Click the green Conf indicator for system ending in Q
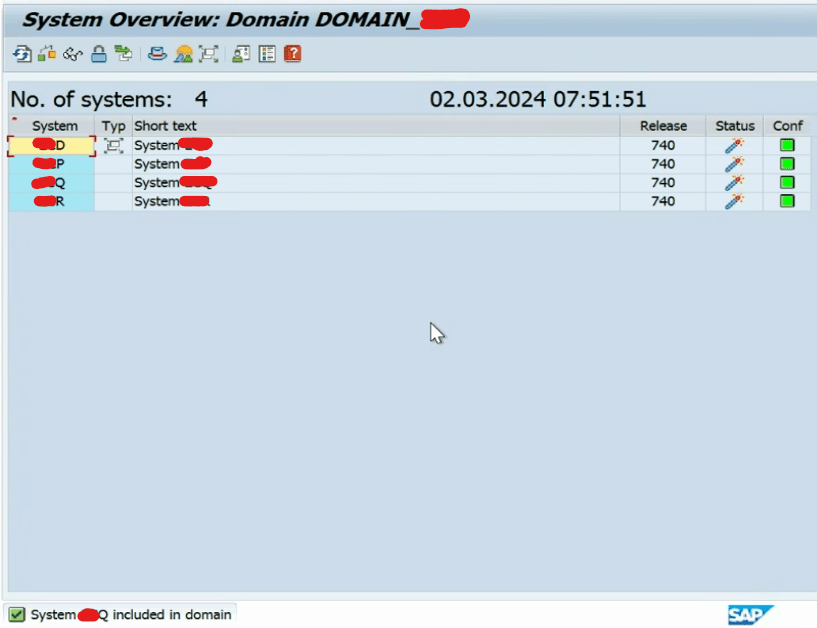The height and width of the screenshot is (628, 817). (x=787, y=182)
